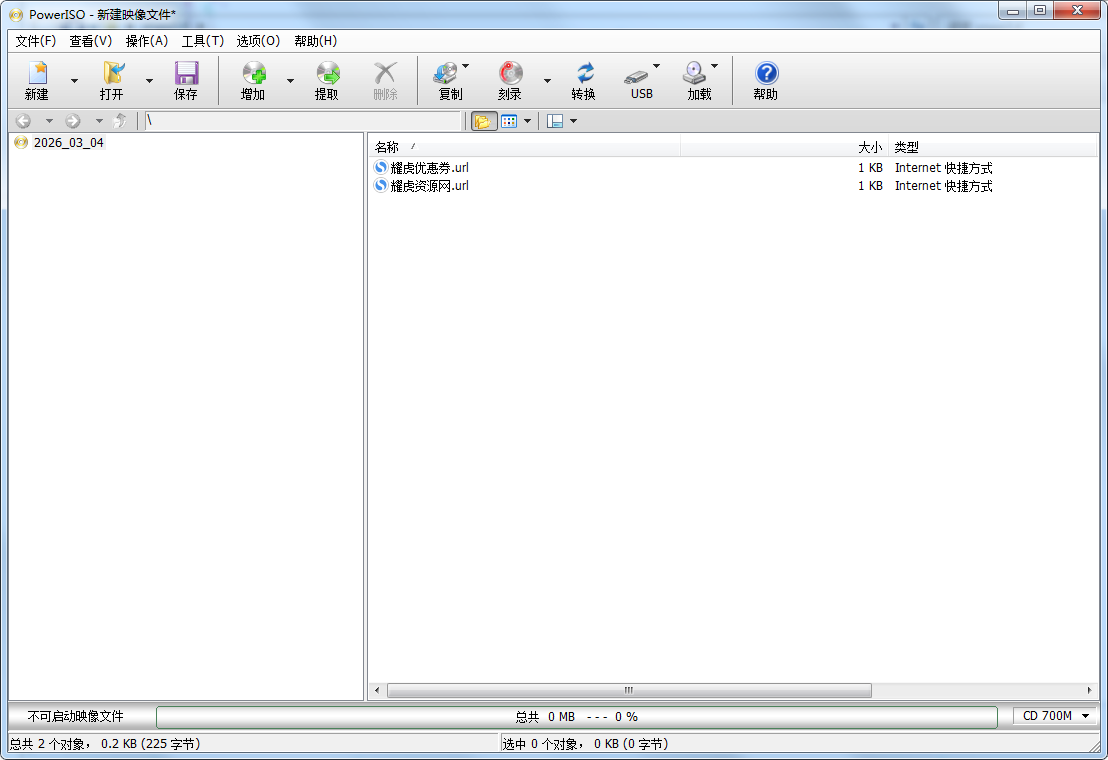Extract files with the 提取 icon
Screen dimensions: 1108x760
pos(327,80)
